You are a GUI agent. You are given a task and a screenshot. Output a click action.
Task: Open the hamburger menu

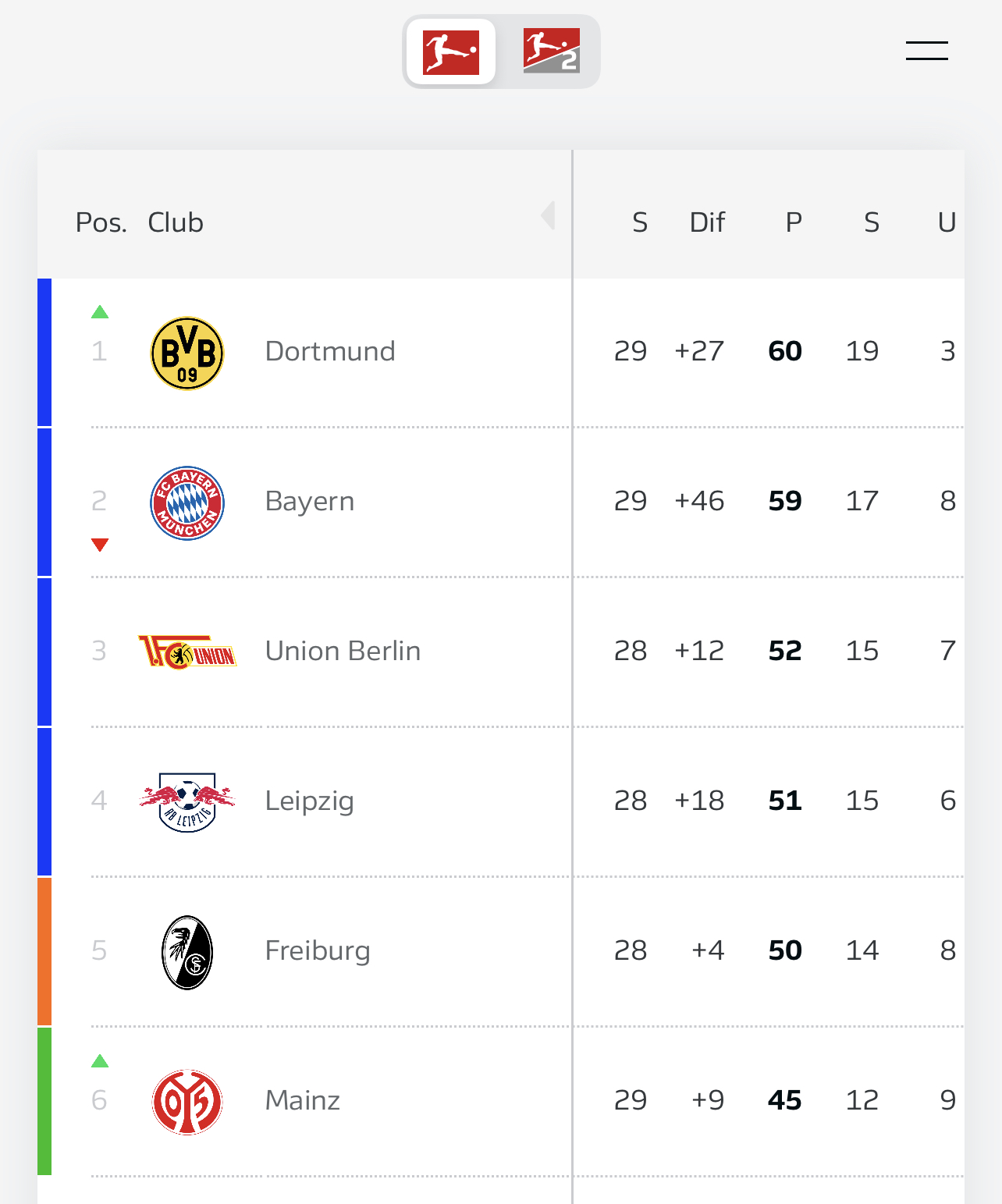point(926,51)
